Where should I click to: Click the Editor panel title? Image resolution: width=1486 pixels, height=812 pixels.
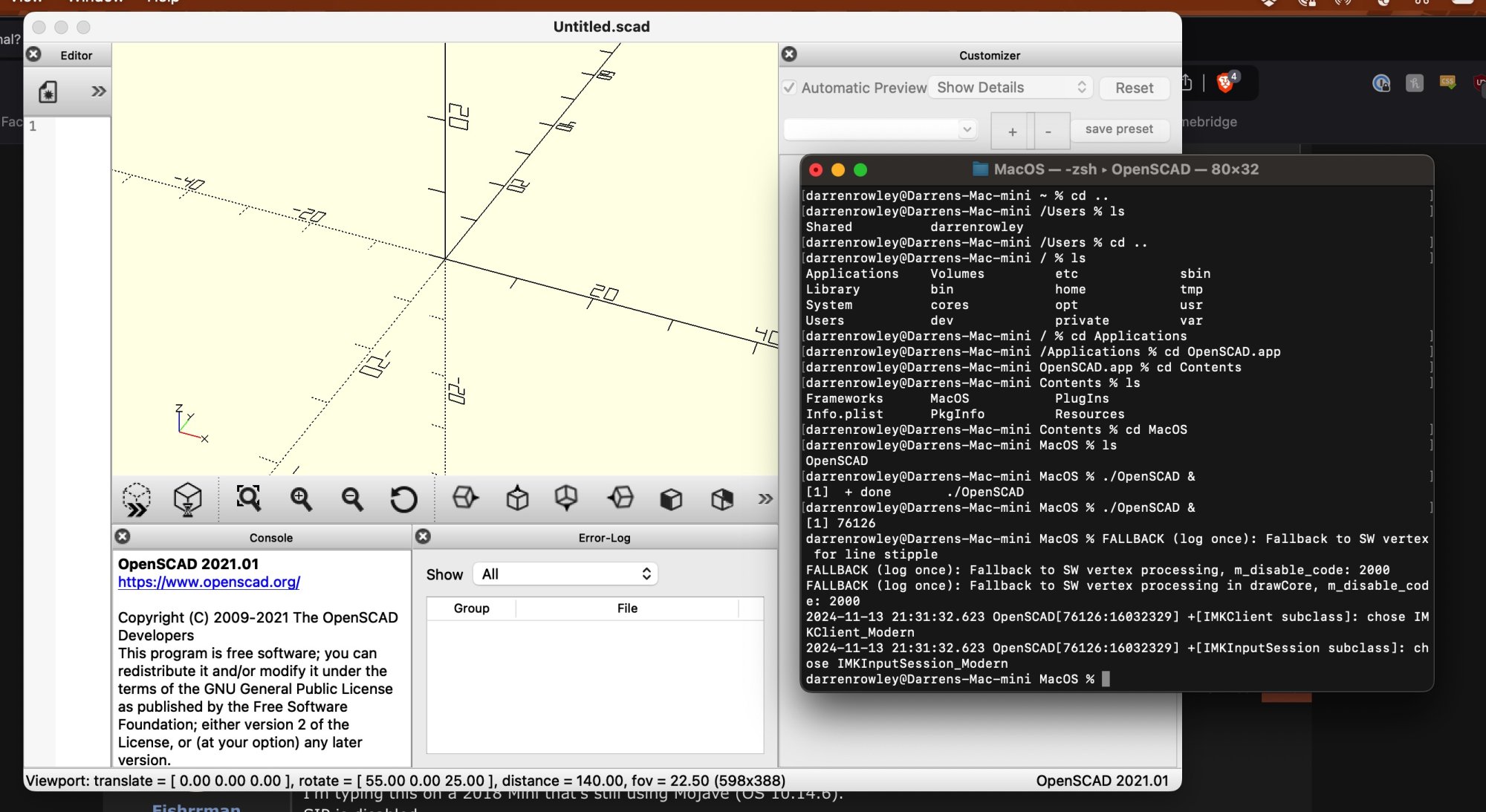pos(76,55)
